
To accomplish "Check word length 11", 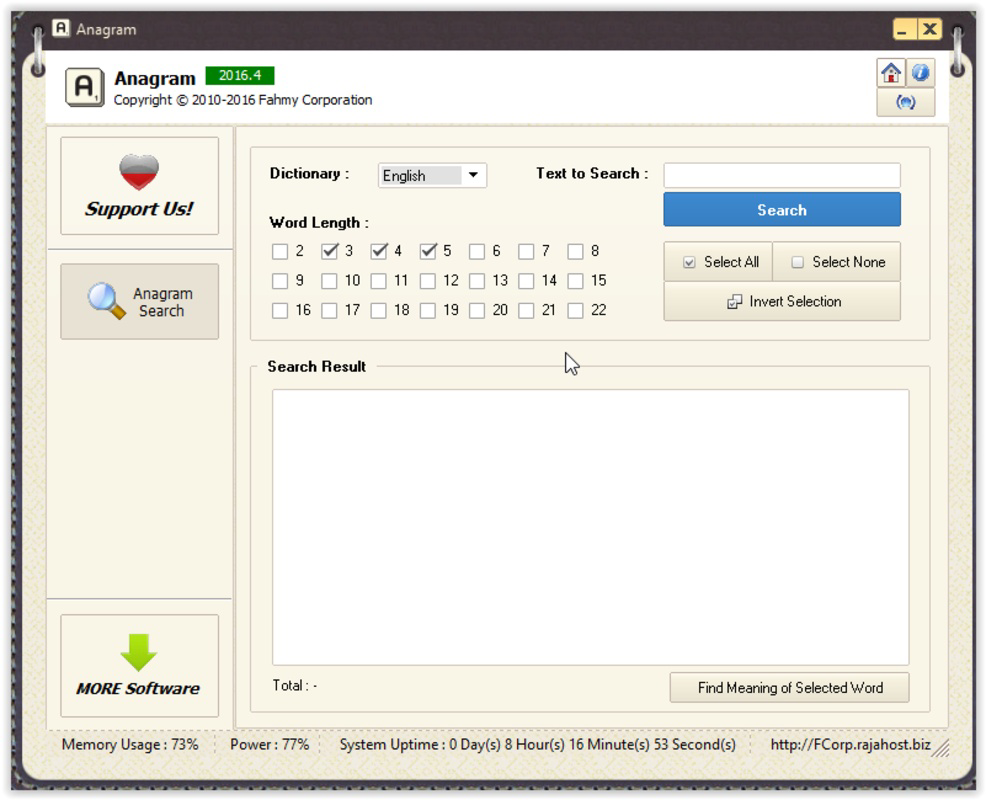I will tap(379, 281).
